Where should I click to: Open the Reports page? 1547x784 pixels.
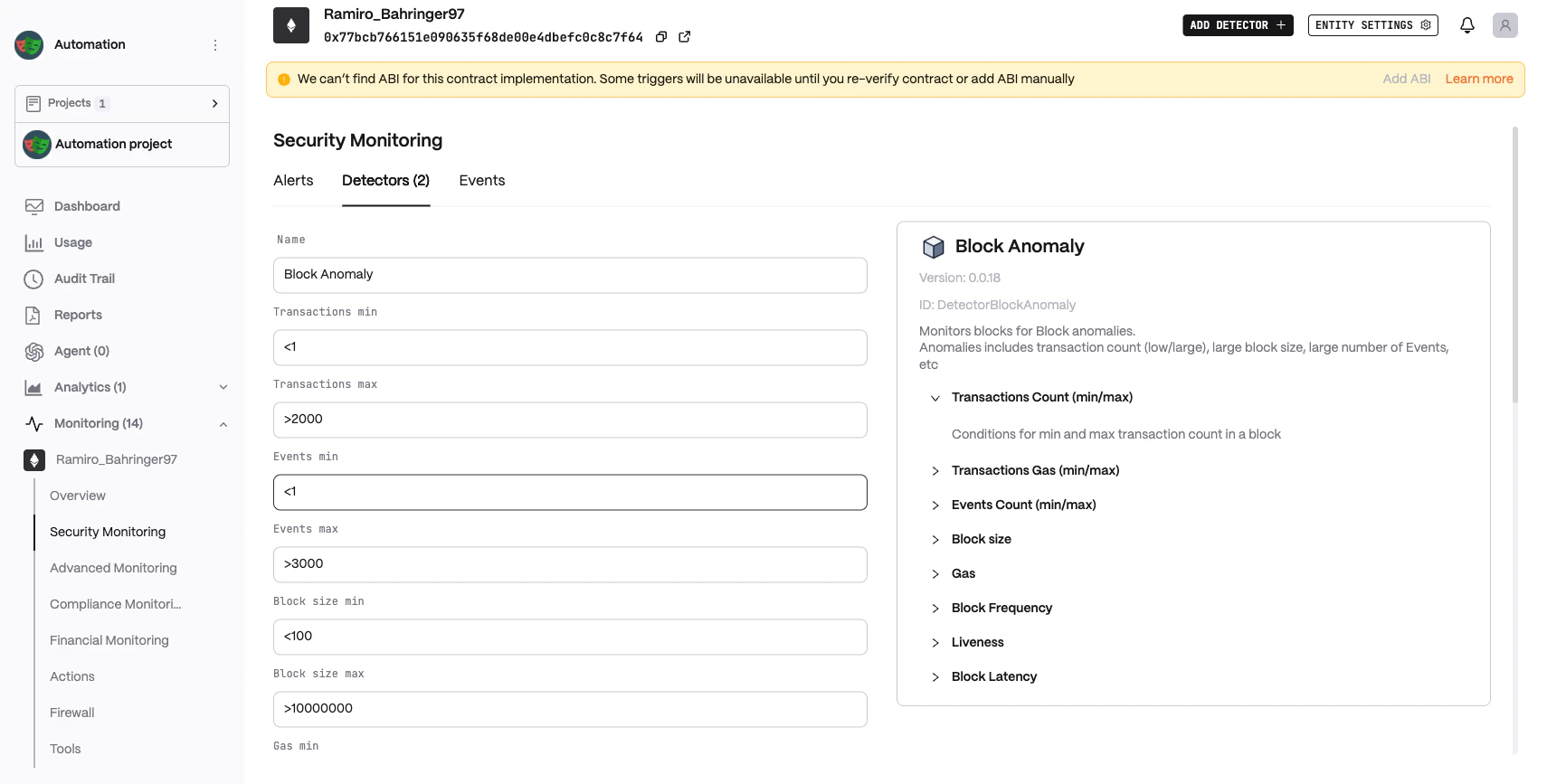(x=78, y=315)
